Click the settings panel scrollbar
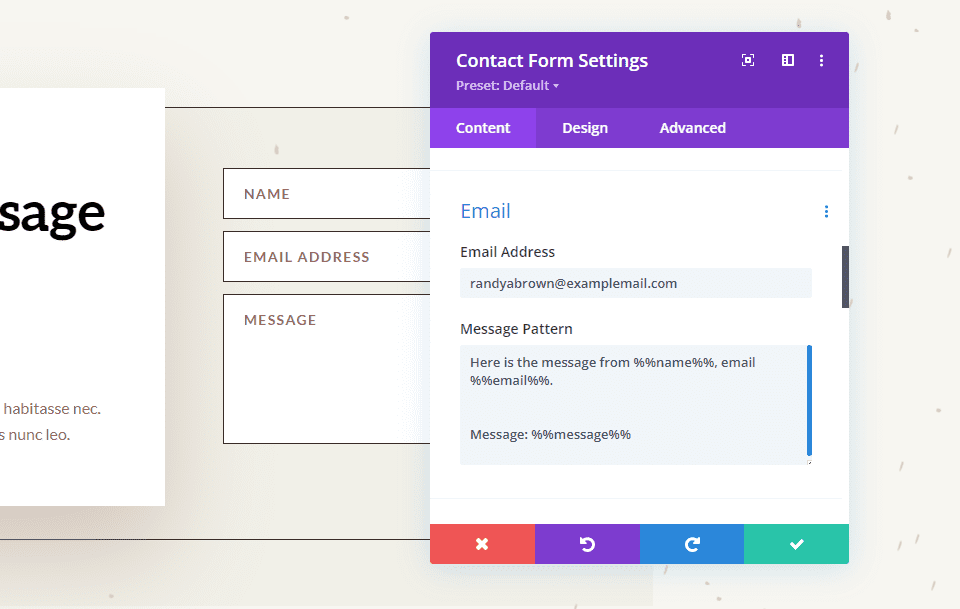Screen dimensions: 960x609 (x=845, y=278)
